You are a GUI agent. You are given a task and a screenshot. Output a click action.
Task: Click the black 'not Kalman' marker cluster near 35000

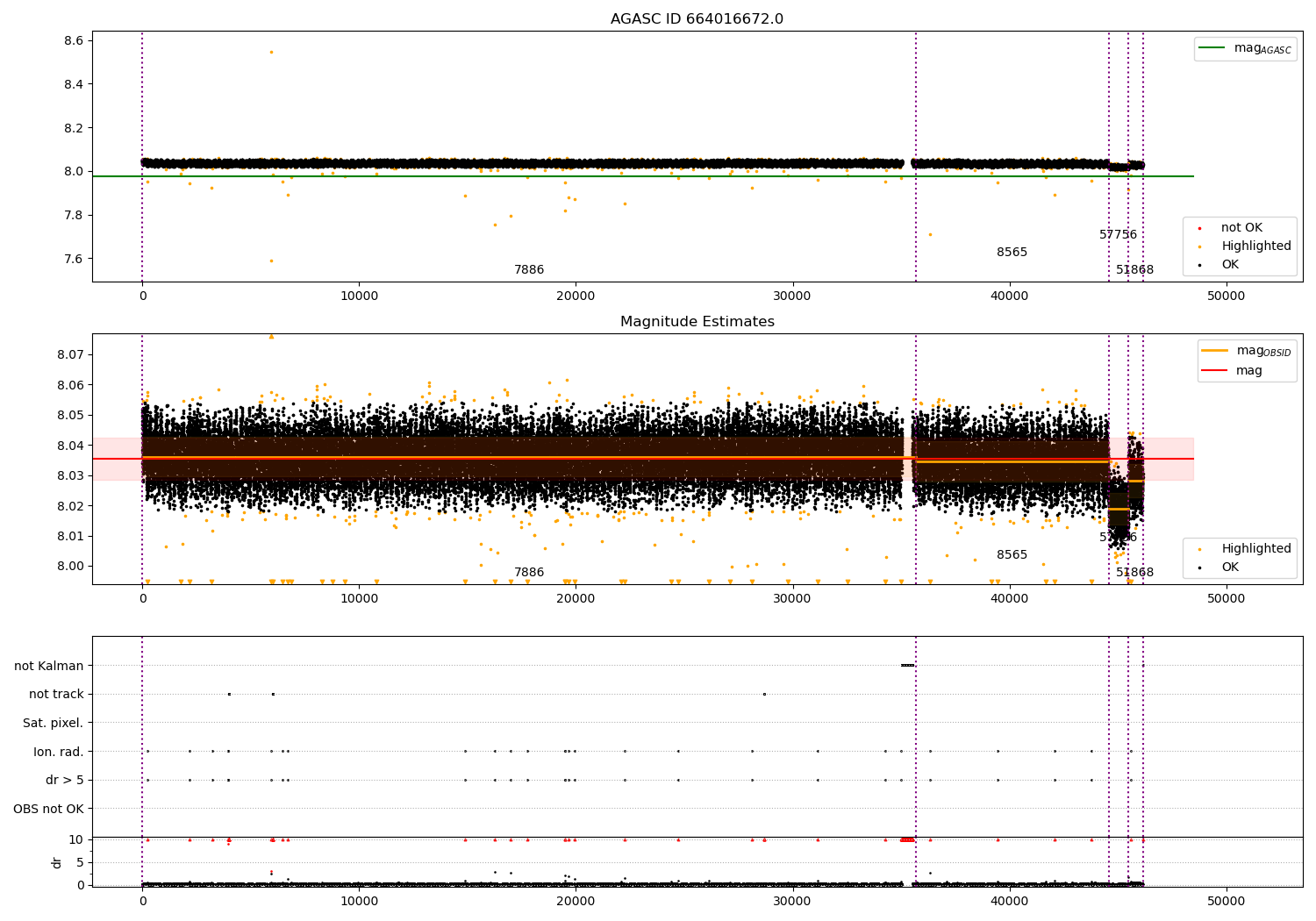(x=908, y=665)
